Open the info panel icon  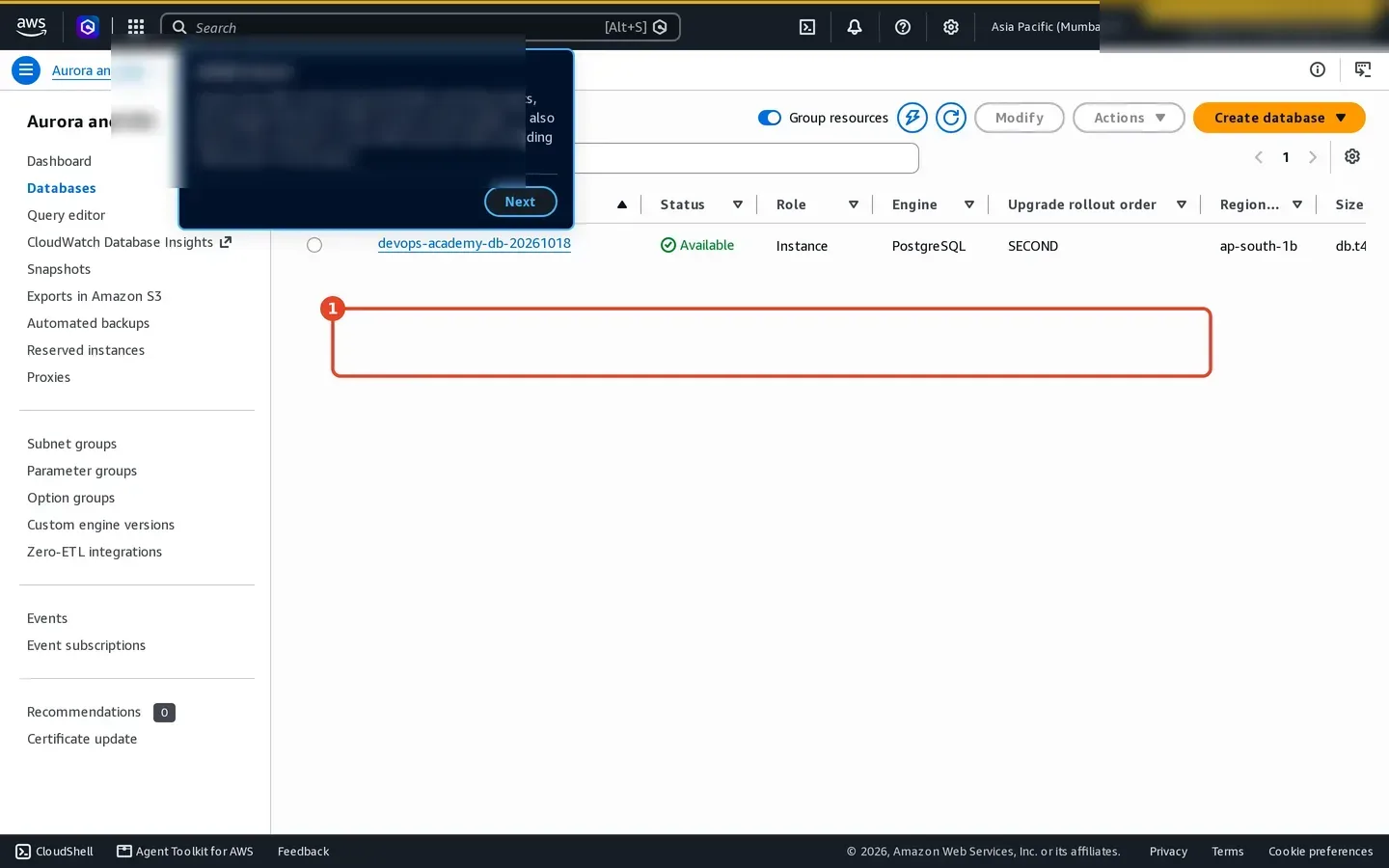pos(1318,69)
